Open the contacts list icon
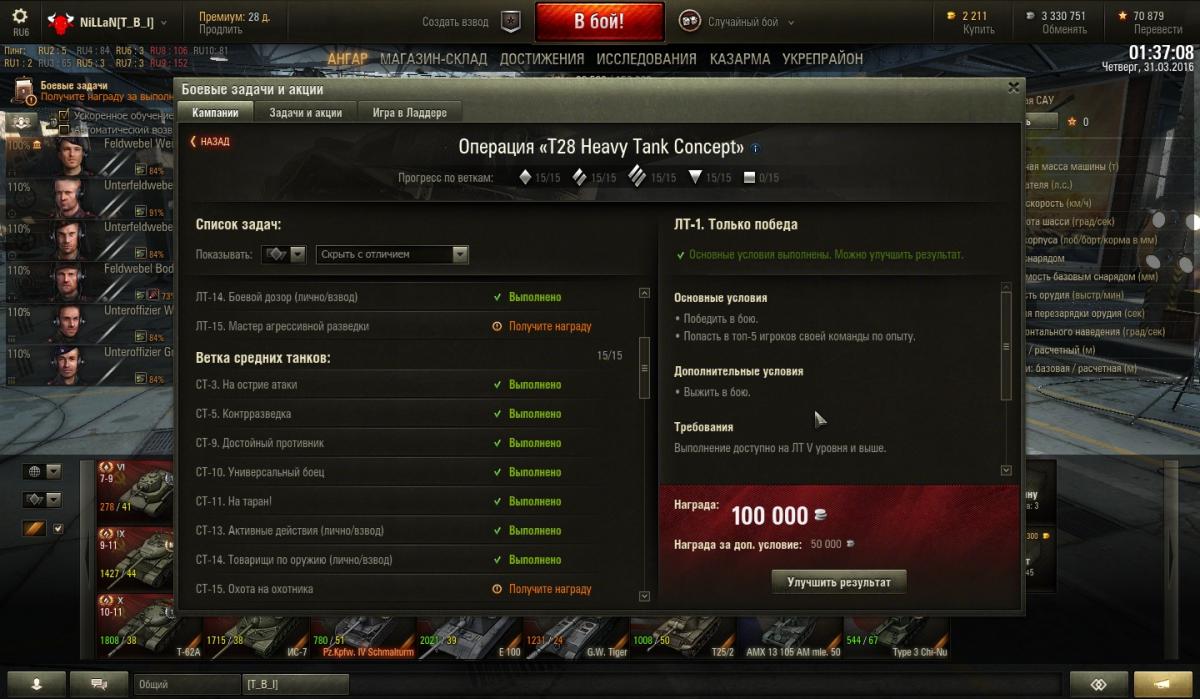This screenshot has width=1200, height=699. point(37,684)
